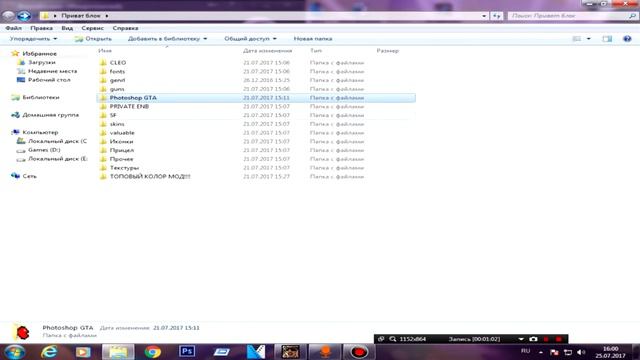Screen dimensions: 640x360
Task: Open Google Chrome from the taskbar
Action: [x=153, y=352]
